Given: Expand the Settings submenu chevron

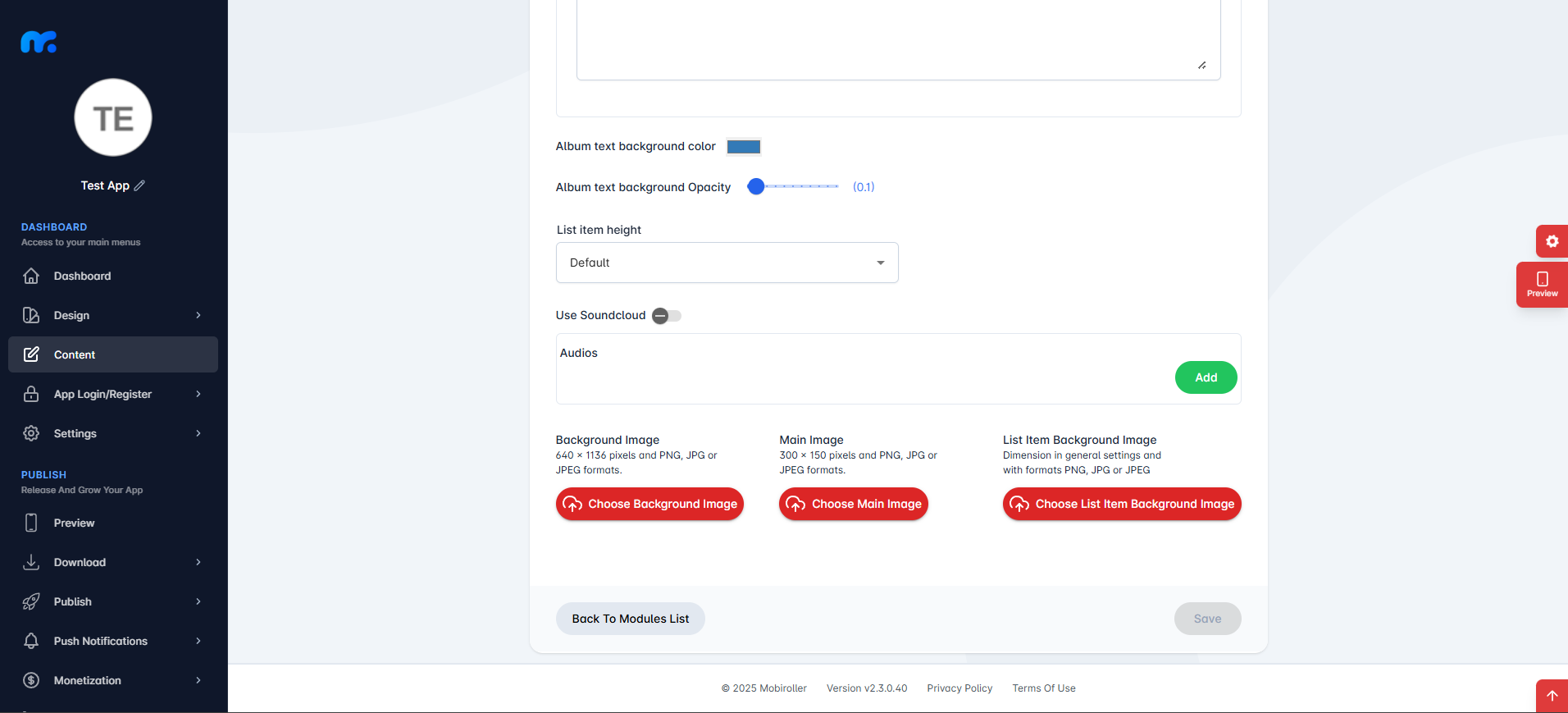Looking at the screenshot, I should pyautogui.click(x=198, y=433).
